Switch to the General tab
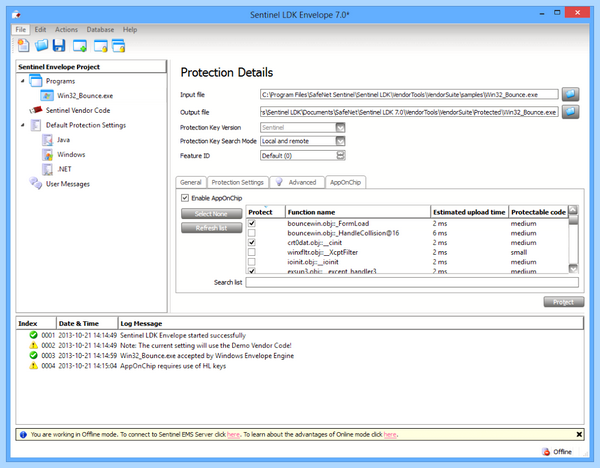Screen dimensions: 600x468 click(191, 182)
